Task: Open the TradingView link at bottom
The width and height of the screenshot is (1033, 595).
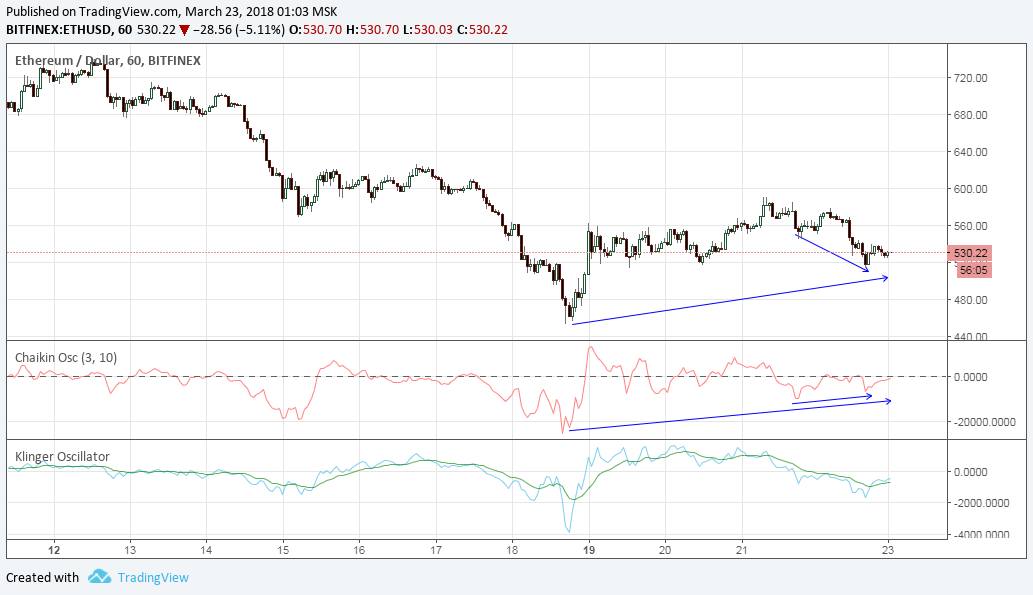Action: [x=153, y=577]
